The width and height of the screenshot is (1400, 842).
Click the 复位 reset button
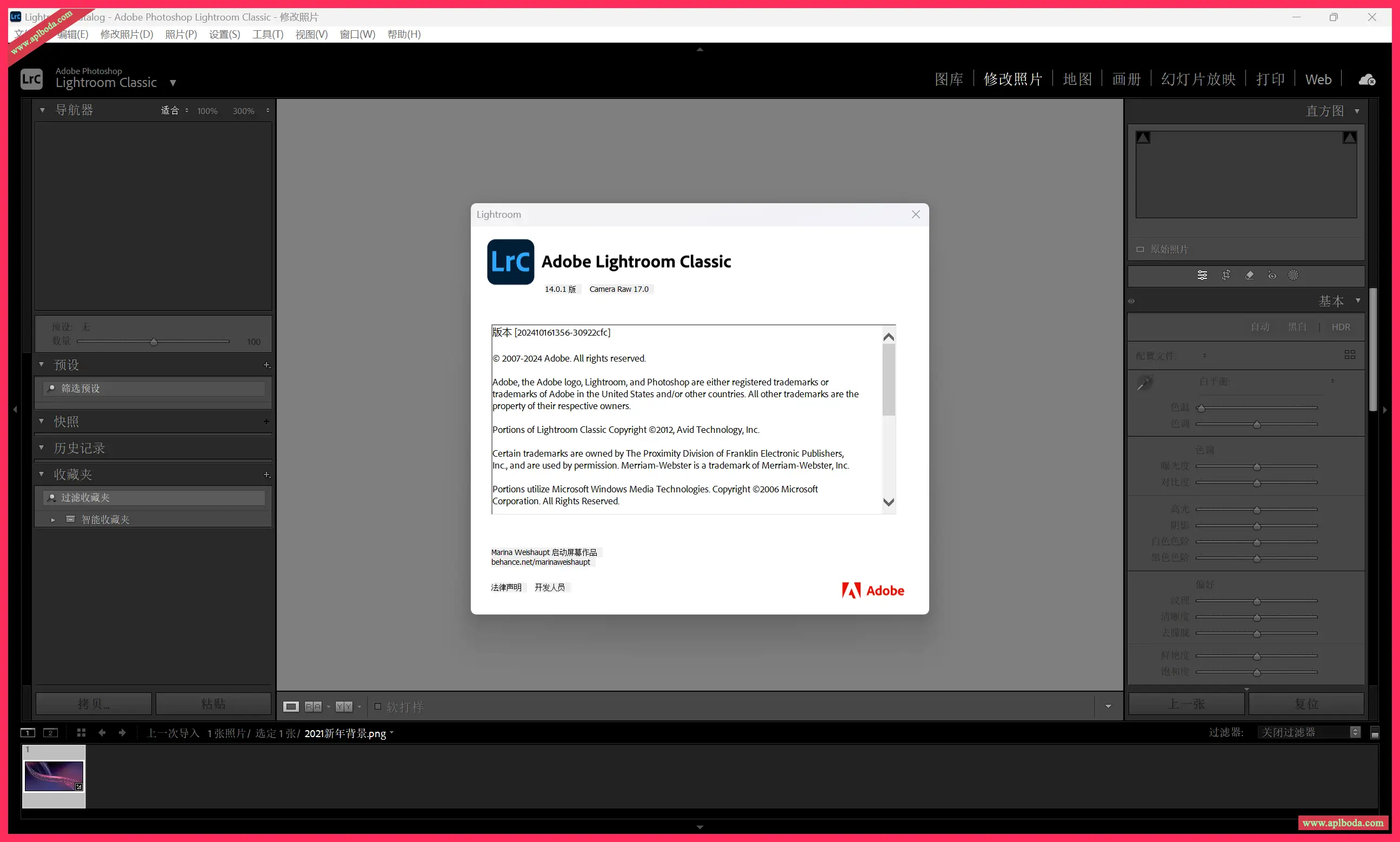[1306, 704]
